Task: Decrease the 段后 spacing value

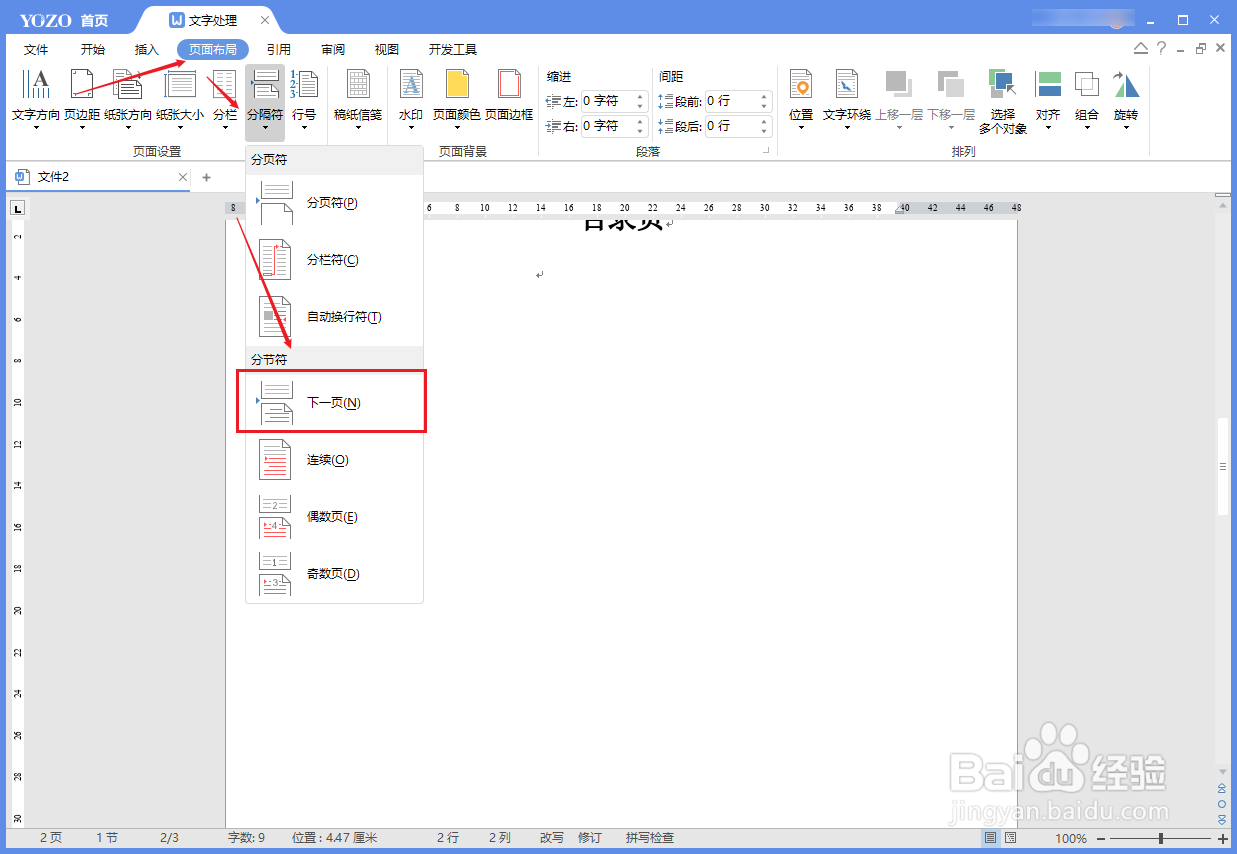Action: [x=764, y=131]
